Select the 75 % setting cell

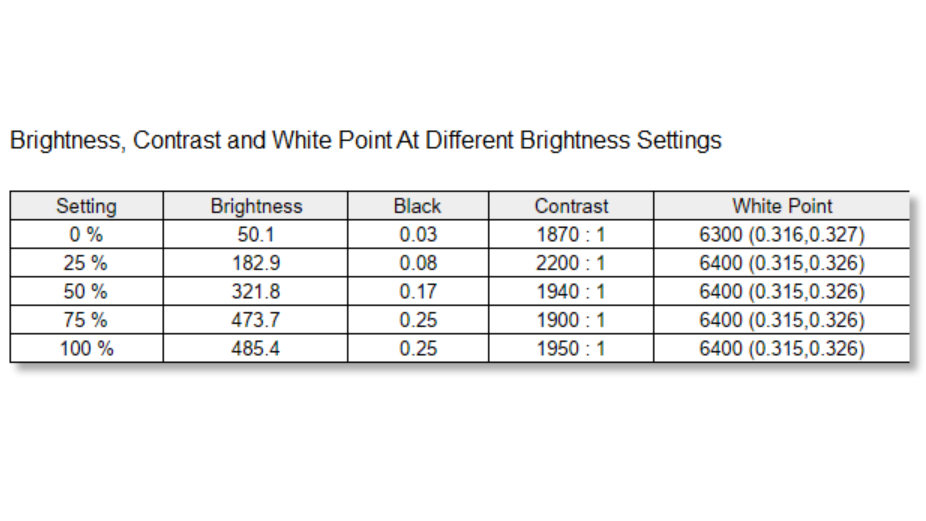[86, 321]
